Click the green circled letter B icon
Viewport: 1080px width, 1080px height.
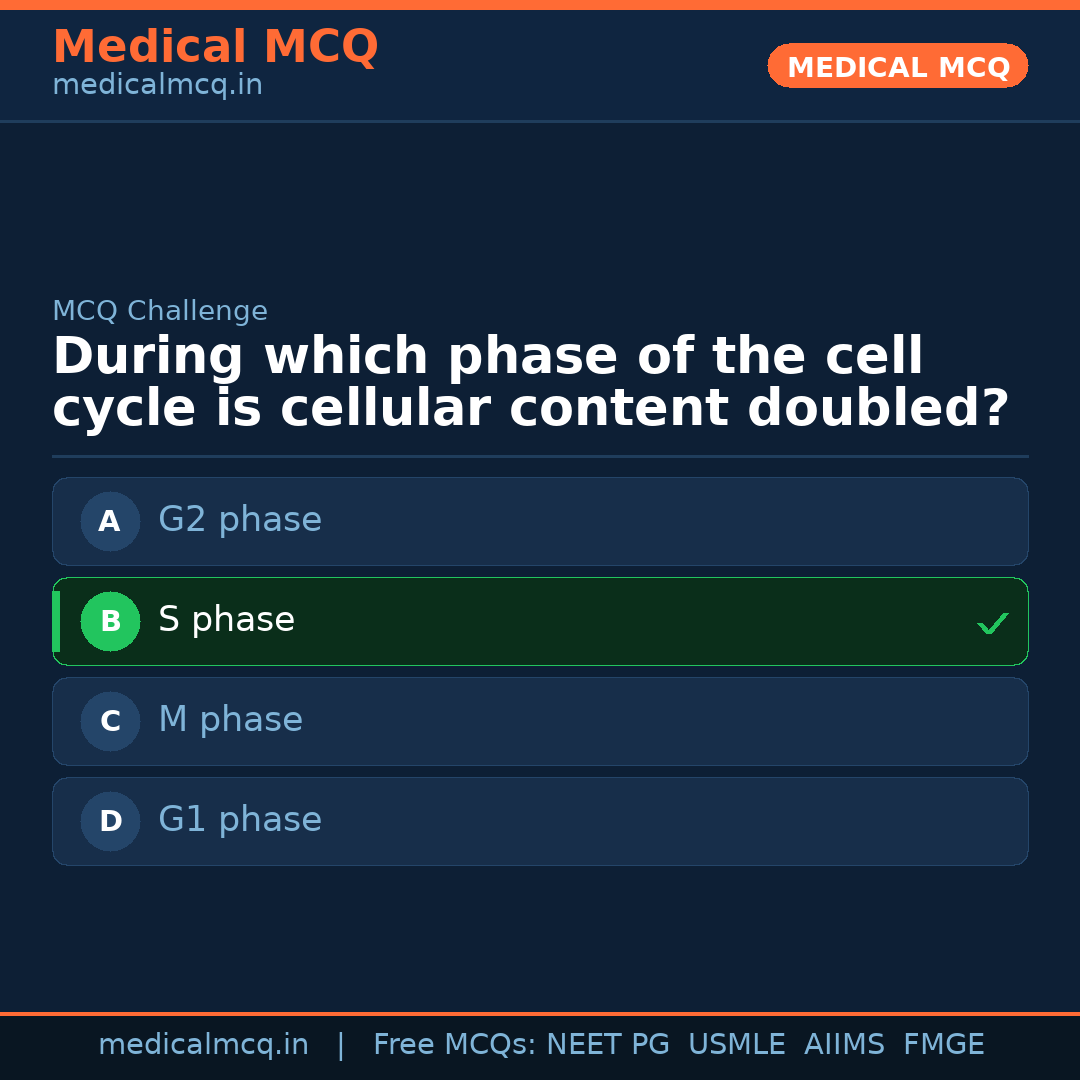point(110,621)
